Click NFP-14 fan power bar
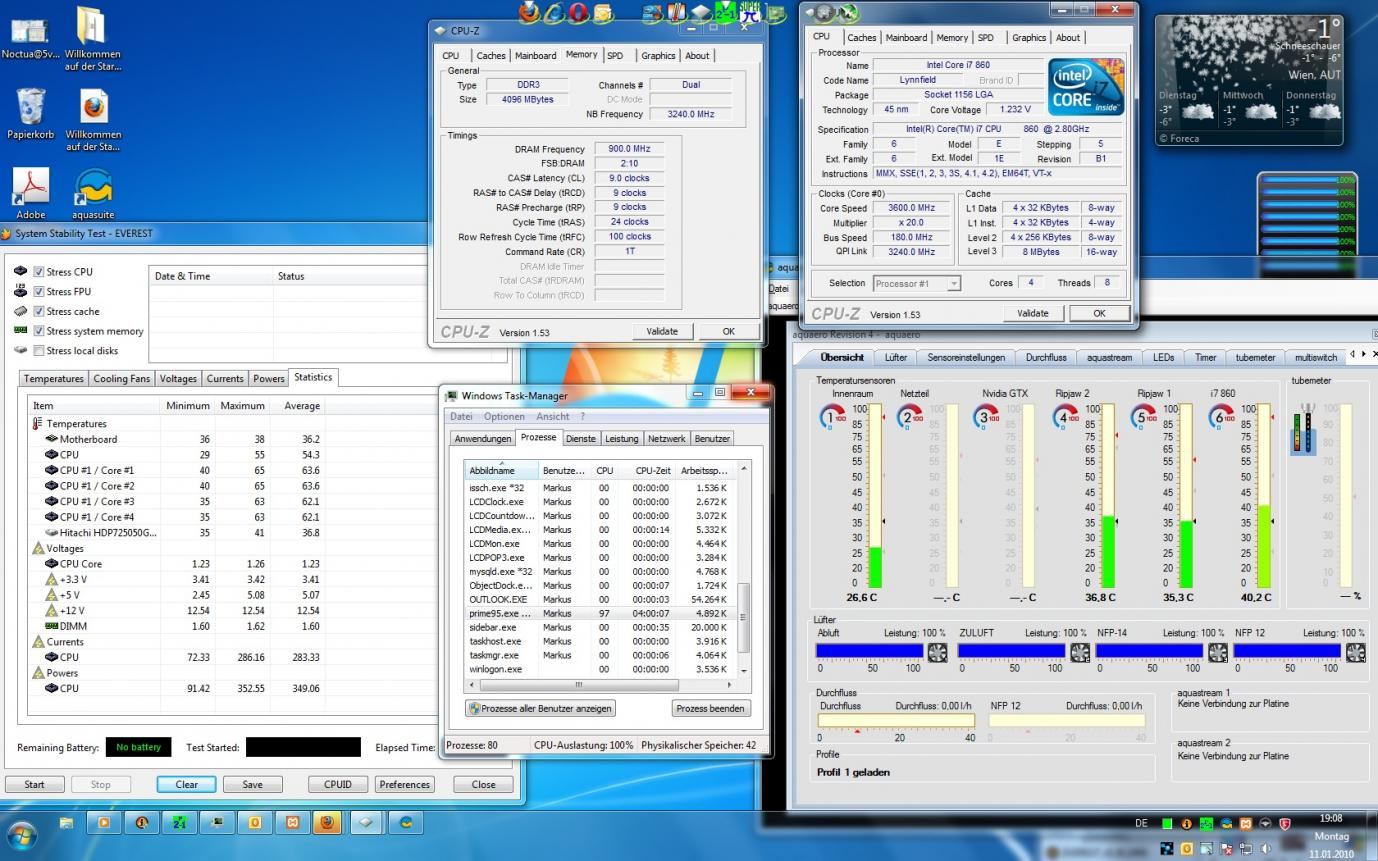 [x=1150, y=651]
